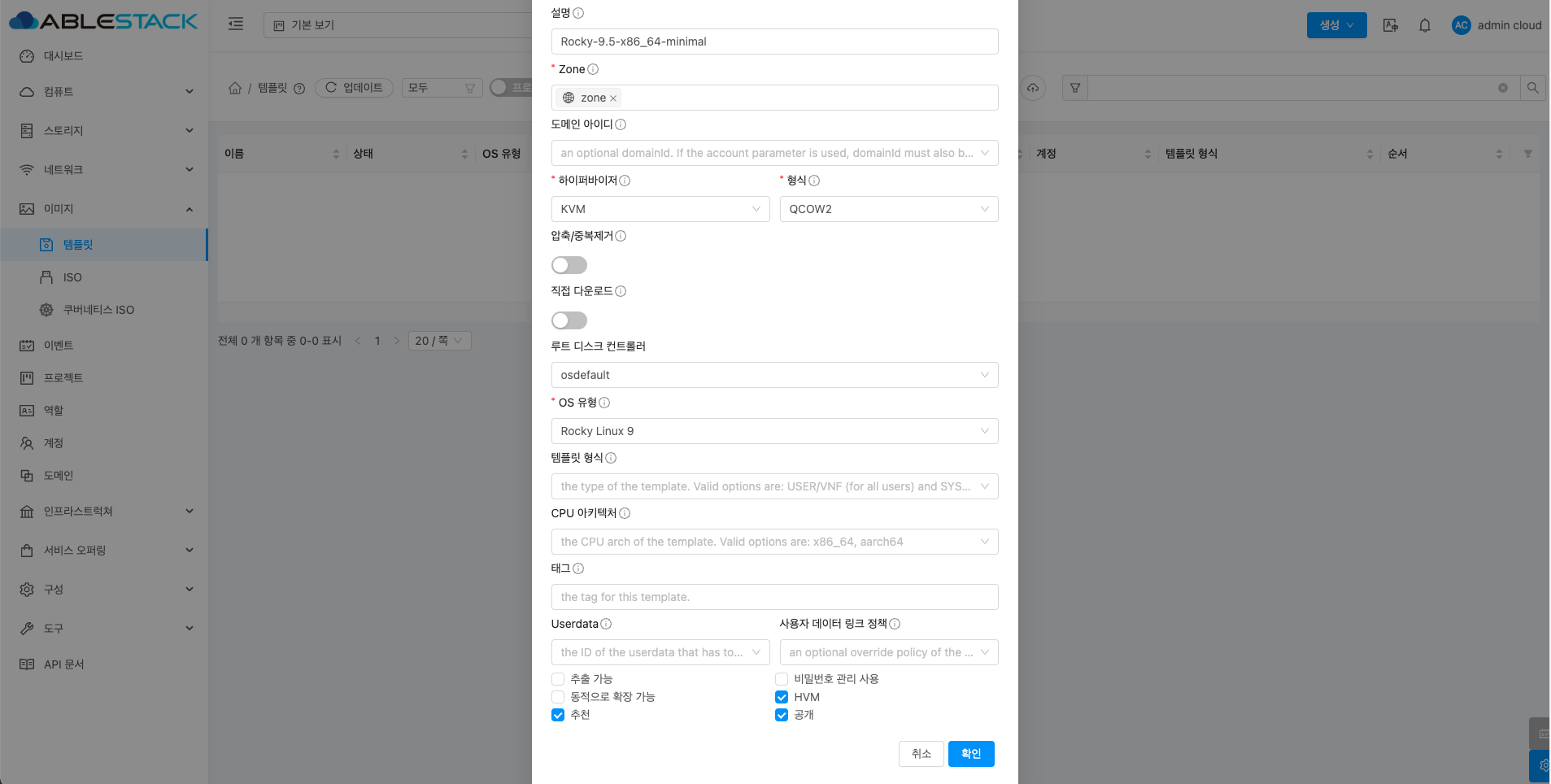Check the 동적으로 확장 가능 checkbox
1551x784 pixels.
click(558, 697)
